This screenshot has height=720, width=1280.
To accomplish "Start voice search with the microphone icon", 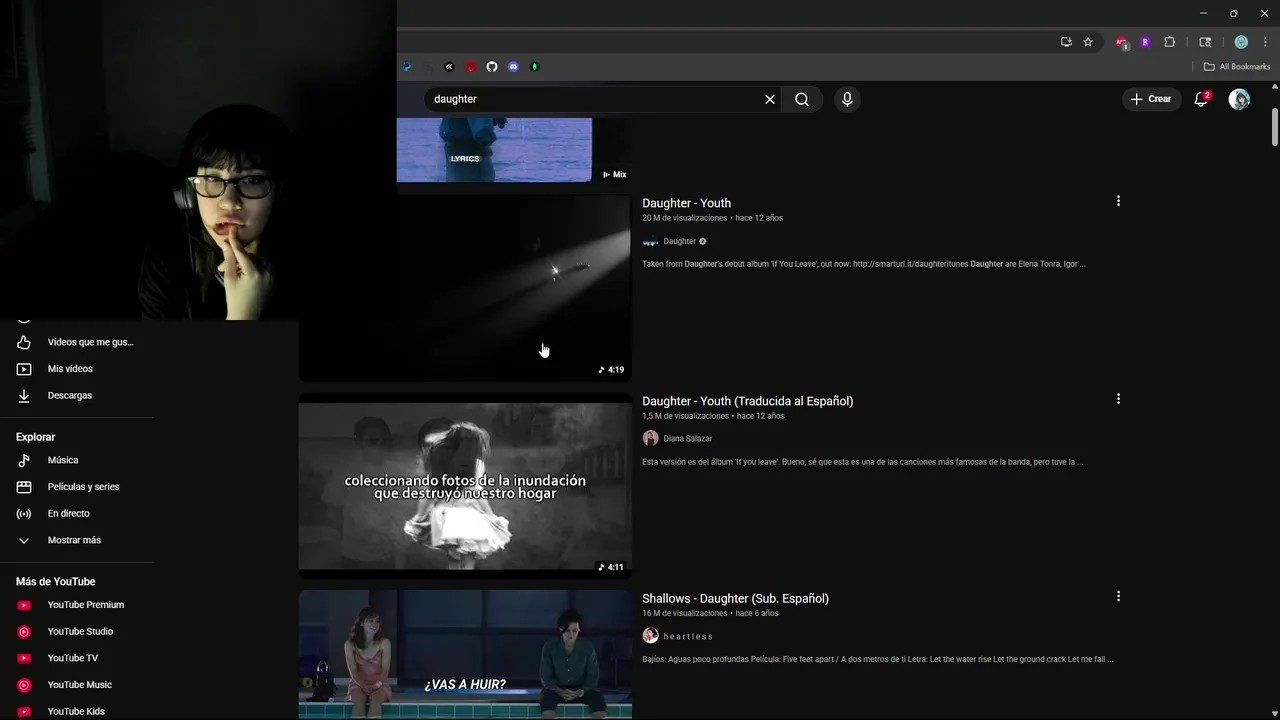I will click(847, 99).
